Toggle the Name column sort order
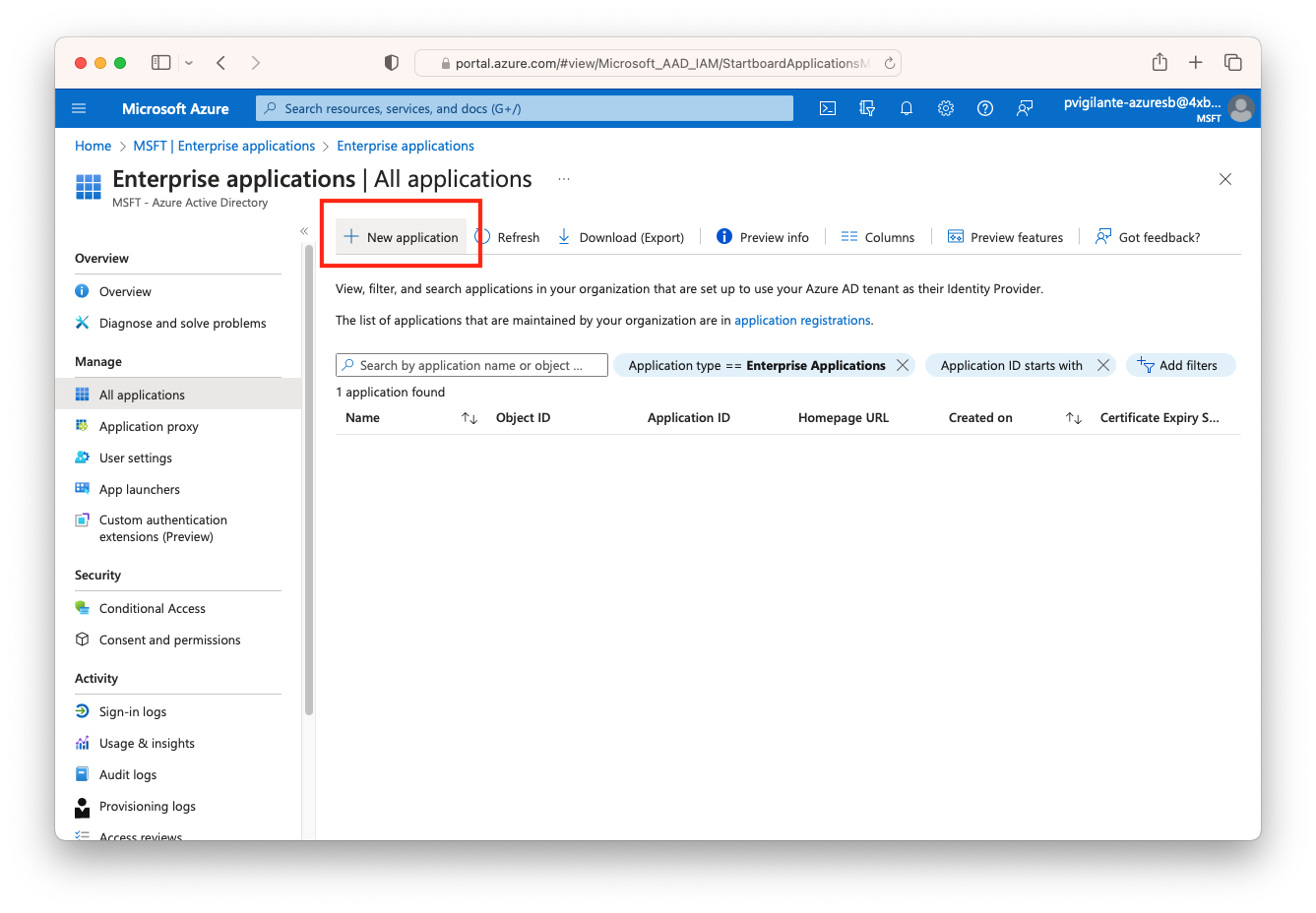Image resolution: width=1316 pixels, height=913 pixels. (x=470, y=417)
